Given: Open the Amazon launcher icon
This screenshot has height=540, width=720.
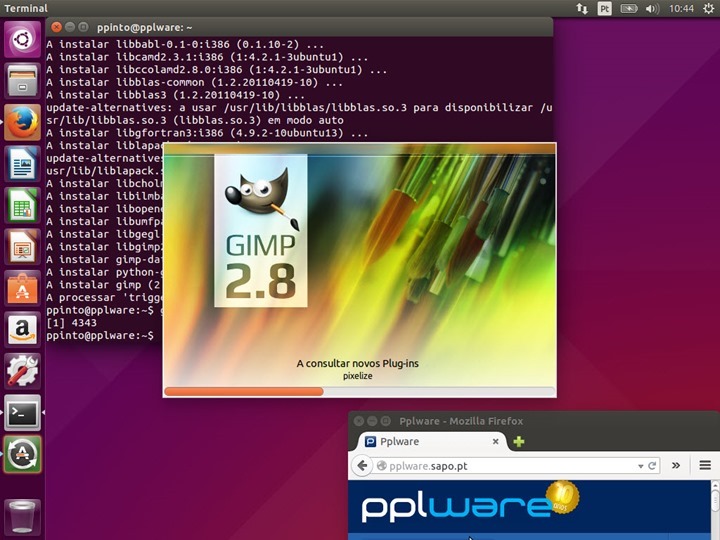Looking at the screenshot, I should click(22, 329).
